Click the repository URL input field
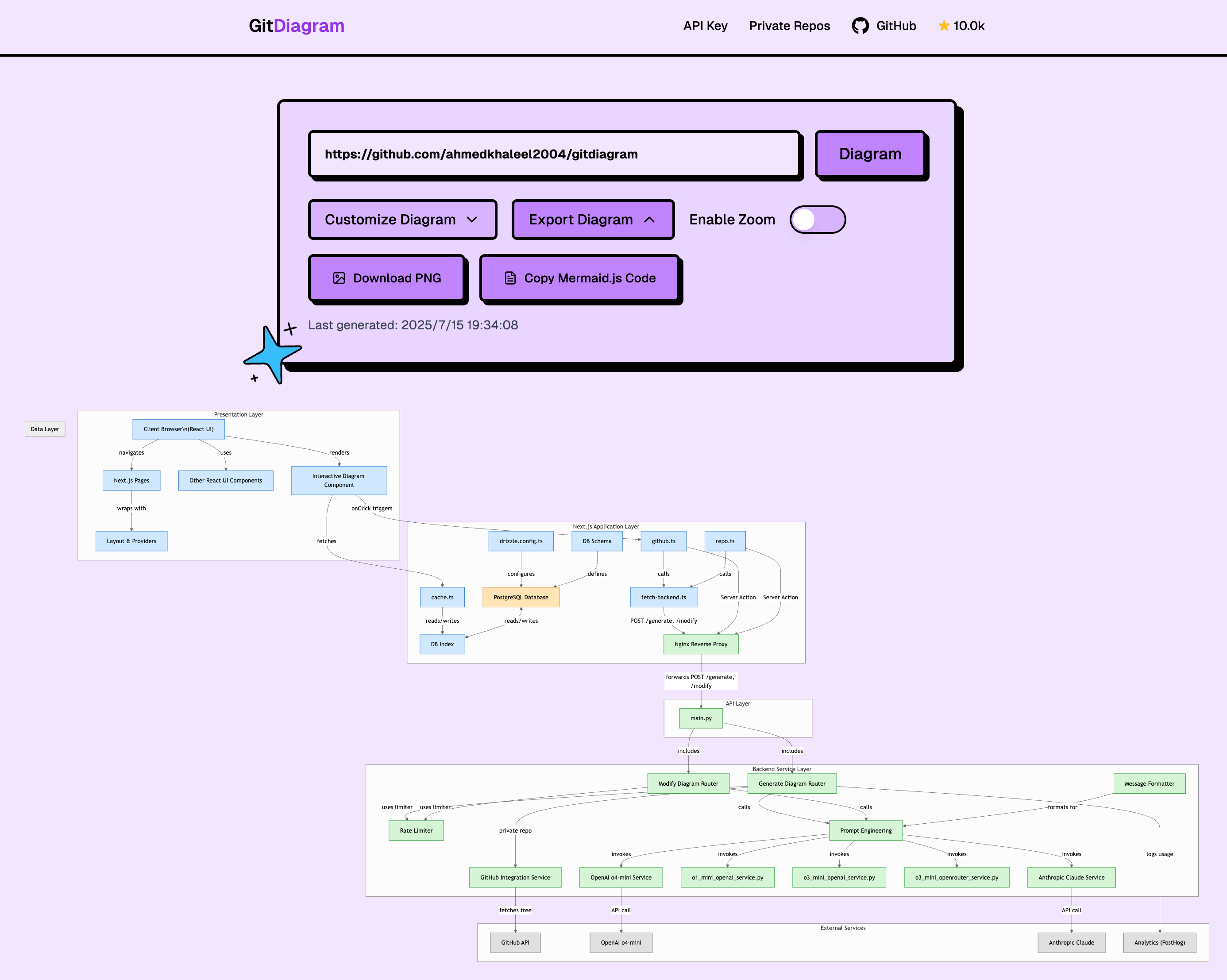Viewport: 1227px width, 980px height. pyautogui.click(x=555, y=154)
